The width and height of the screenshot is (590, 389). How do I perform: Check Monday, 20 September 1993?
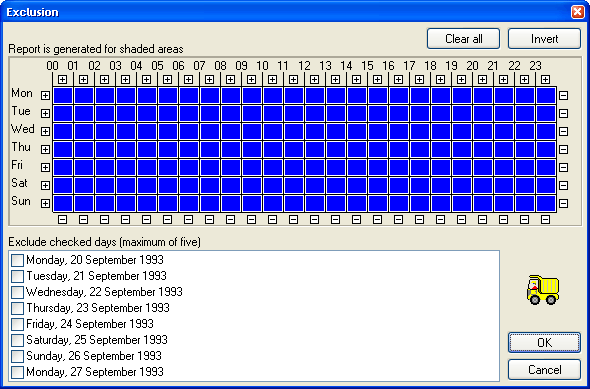click(17, 260)
